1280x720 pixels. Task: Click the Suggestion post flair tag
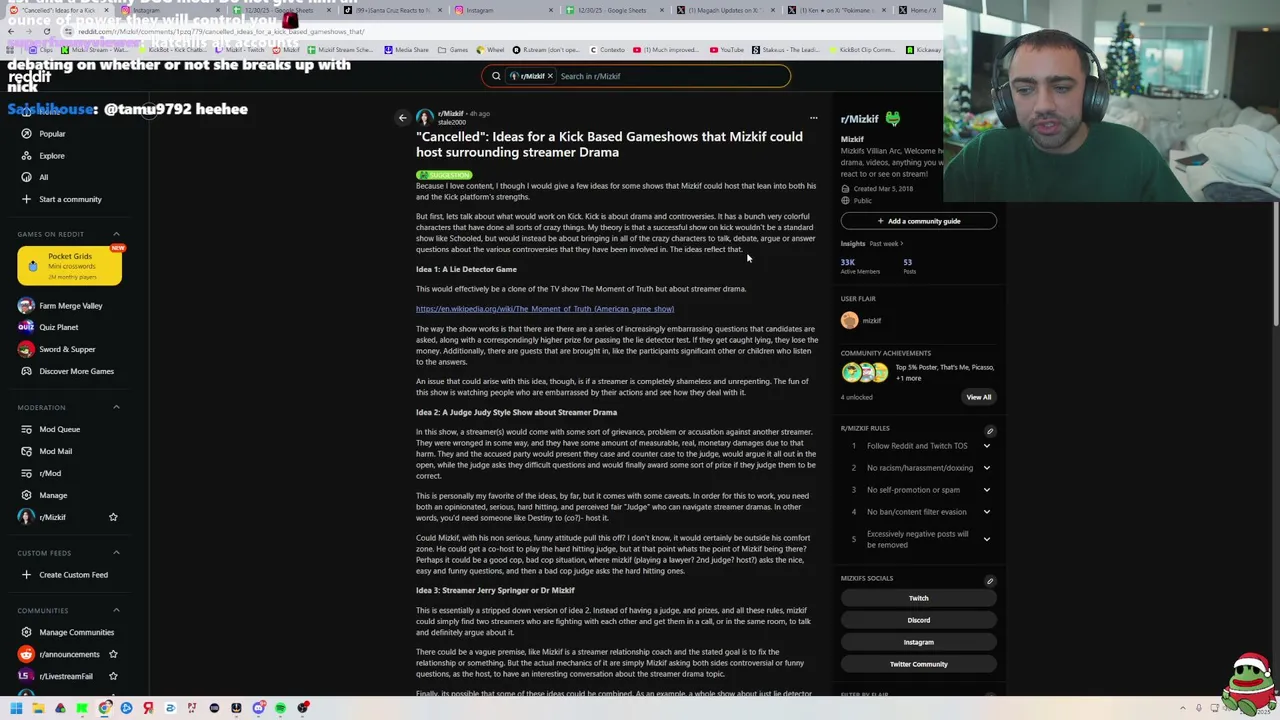[444, 175]
